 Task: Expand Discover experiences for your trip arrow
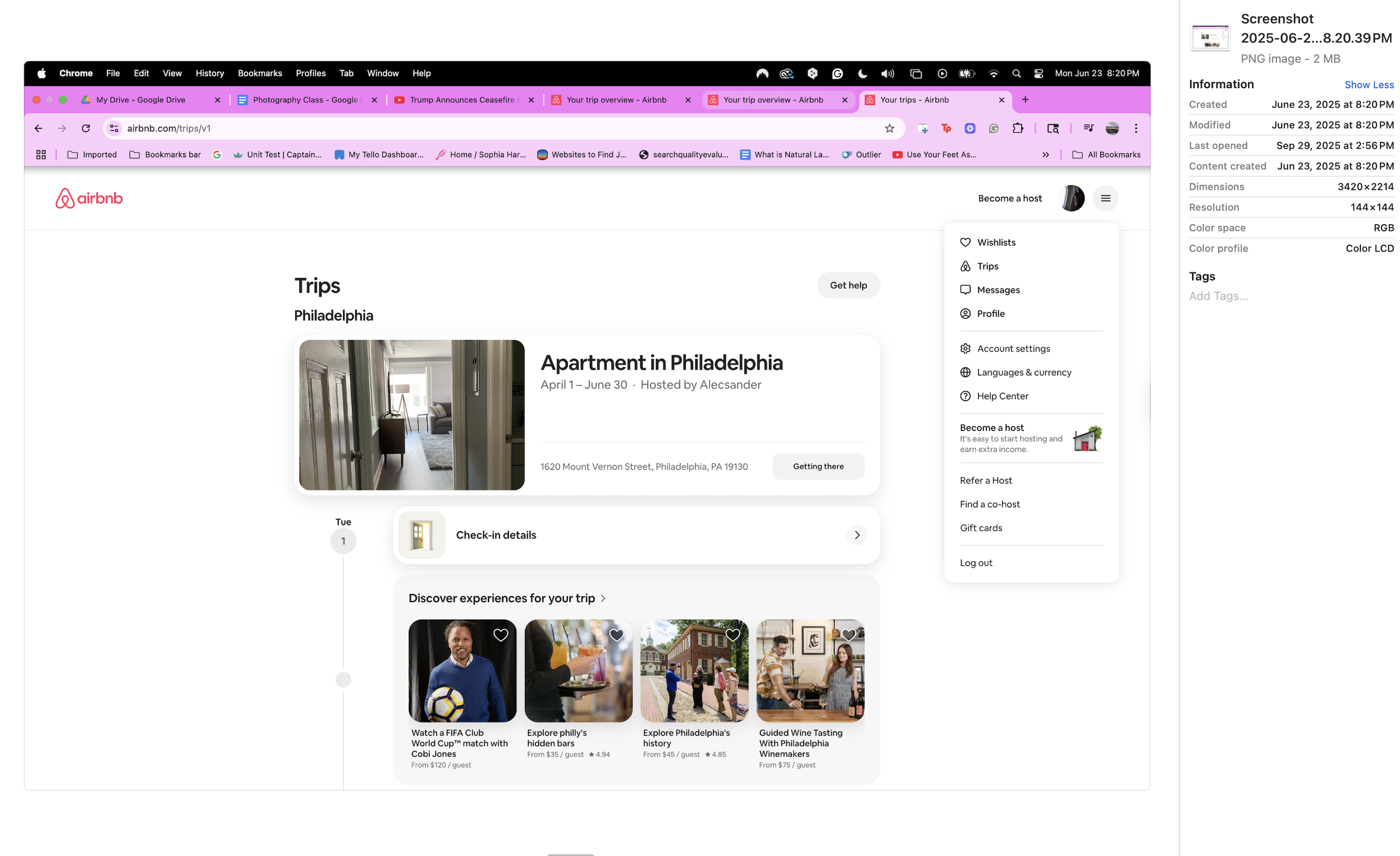pos(603,598)
